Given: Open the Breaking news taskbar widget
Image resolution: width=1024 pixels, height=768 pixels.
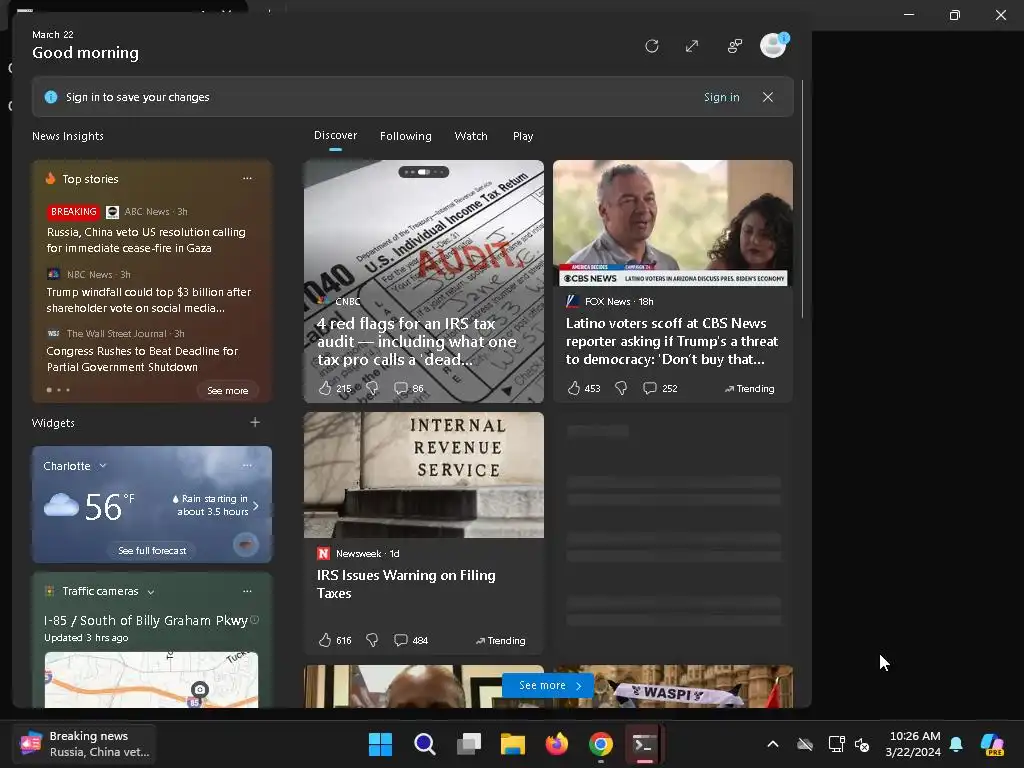Looking at the screenshot, I should [85, 744].
